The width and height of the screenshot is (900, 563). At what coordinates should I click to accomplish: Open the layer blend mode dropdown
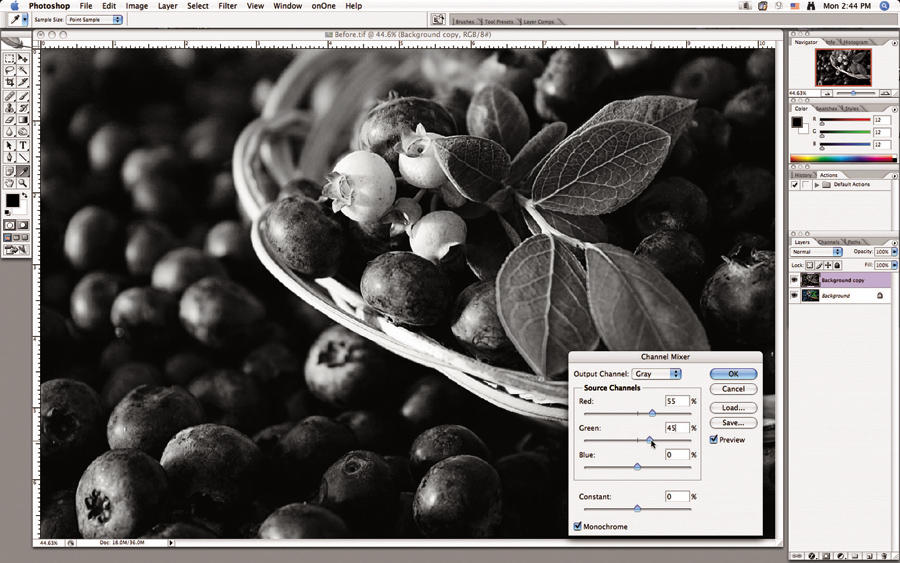click(x=816, y=252)
